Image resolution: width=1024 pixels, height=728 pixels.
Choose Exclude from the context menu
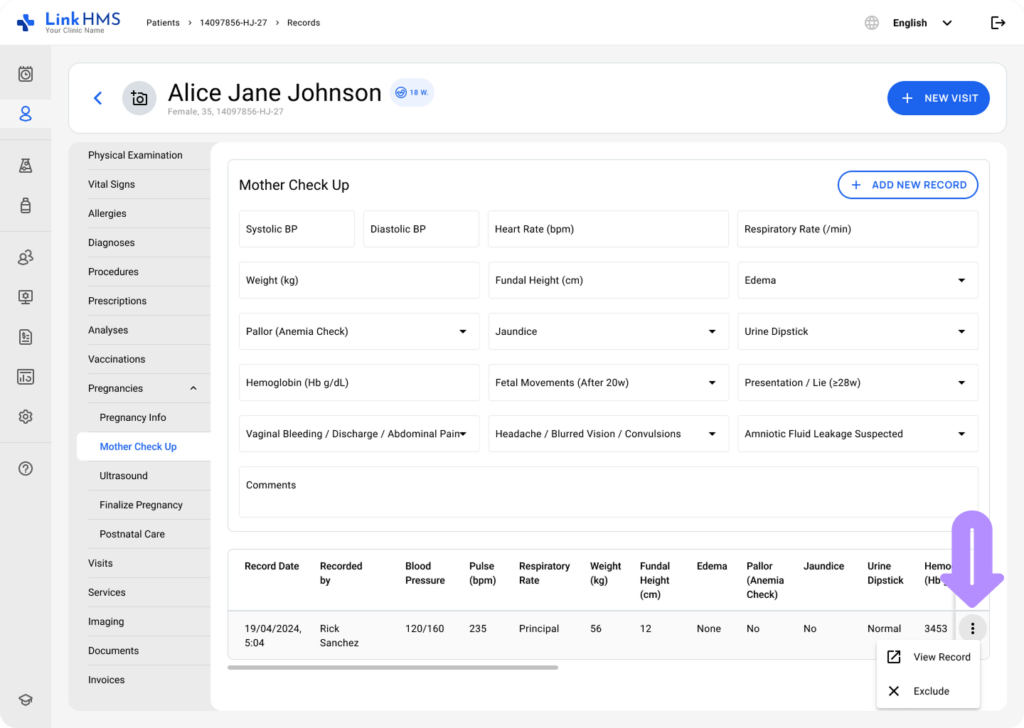(x=928, y=691)
